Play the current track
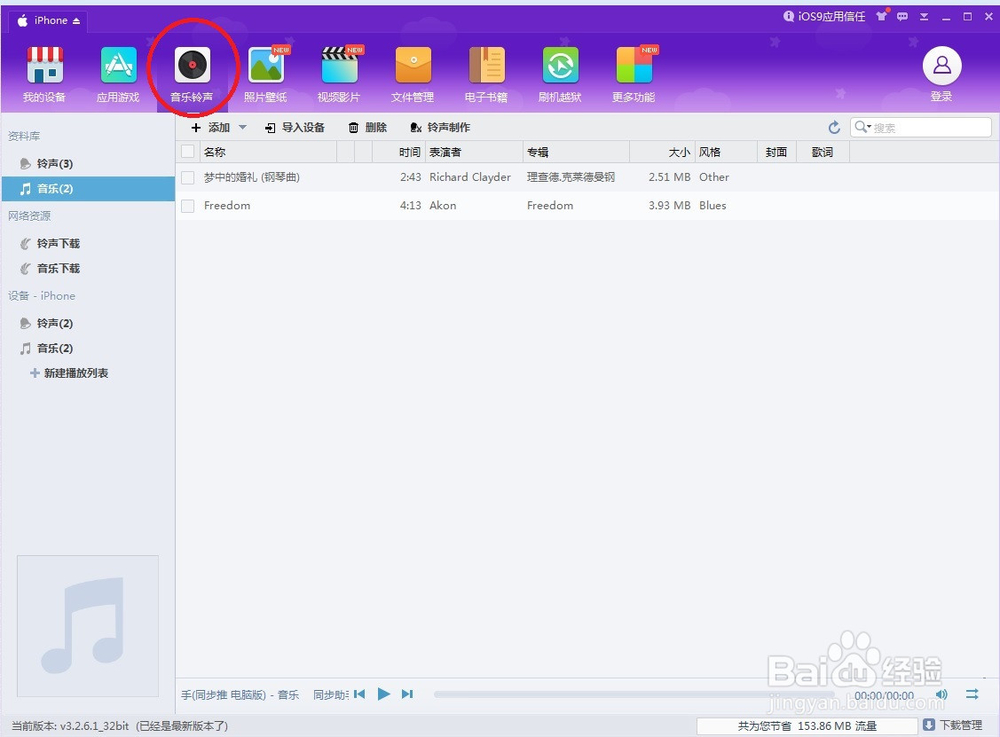The width and height of the screenshot is (1000, 737). [383, 694]
